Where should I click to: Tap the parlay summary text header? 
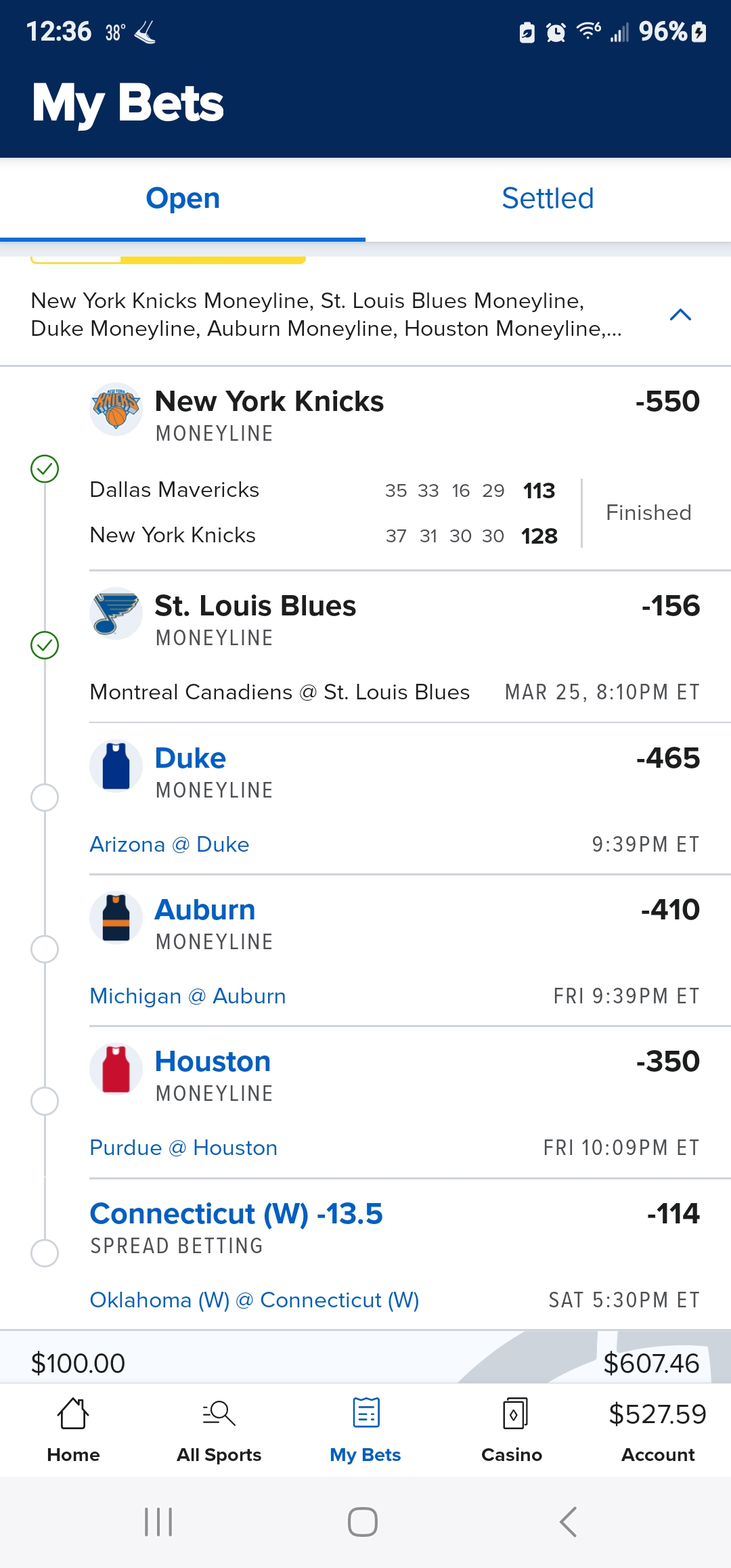pos(325,315)
